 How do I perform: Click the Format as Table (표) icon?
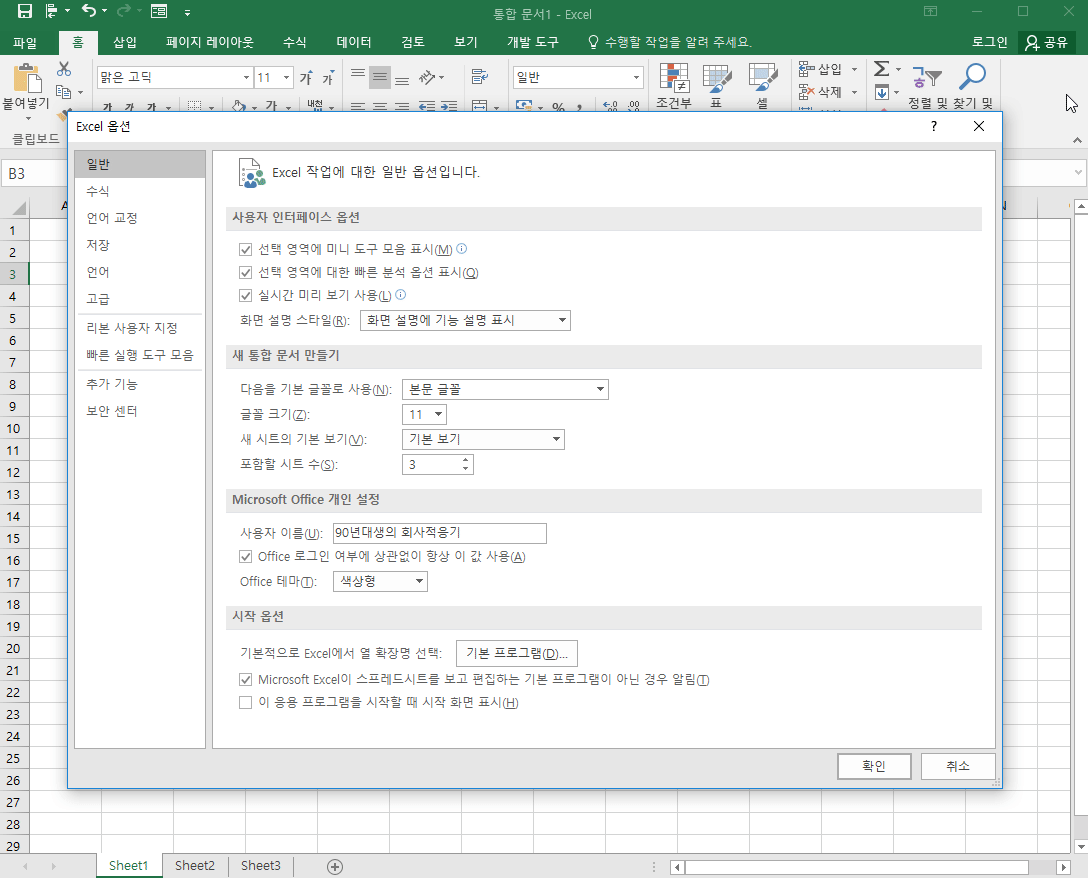coord(717,78)
